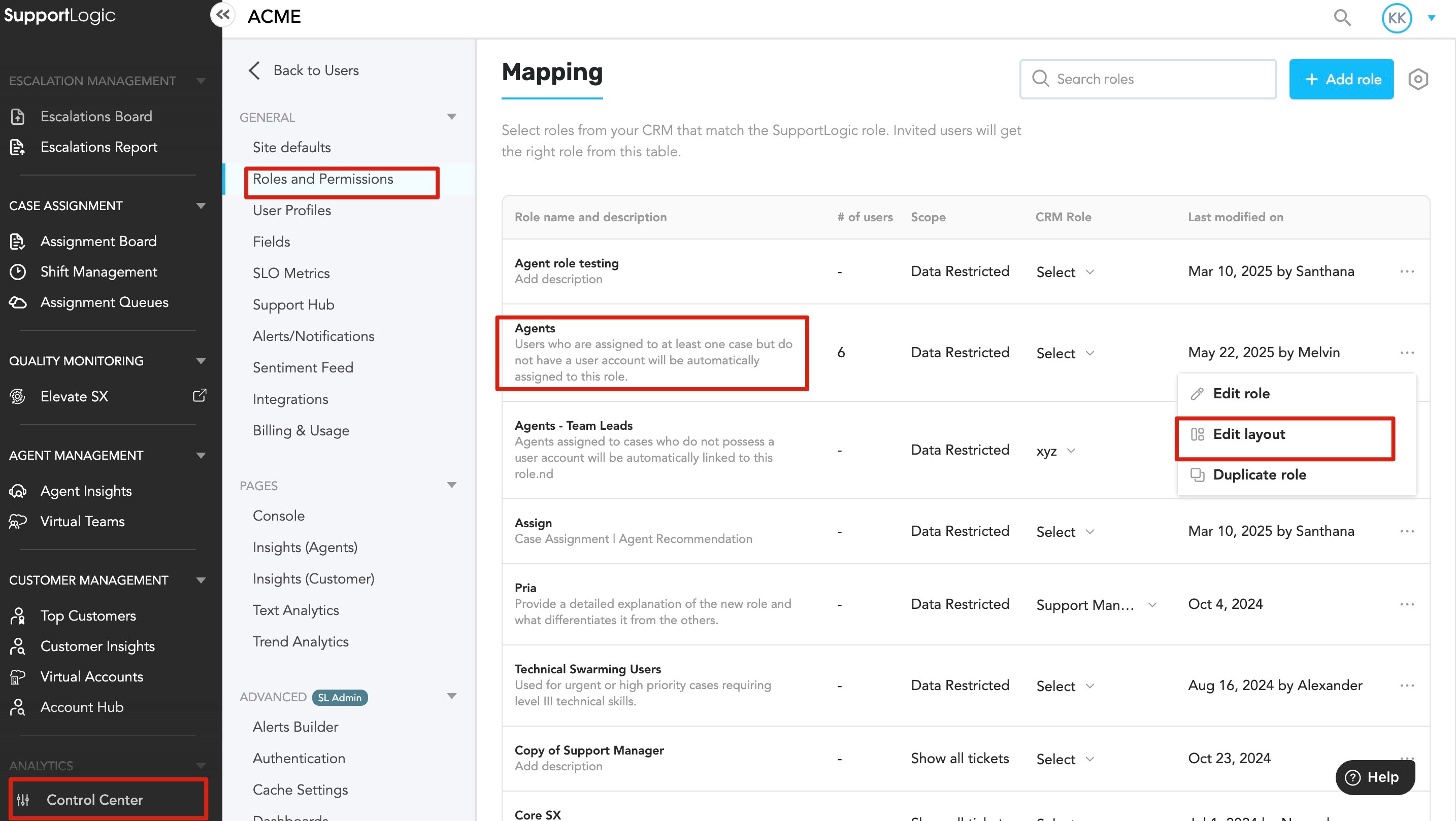Open Shift Management clock icon
The width and height of the screenshot is (1456, 821).
[18, 272]
